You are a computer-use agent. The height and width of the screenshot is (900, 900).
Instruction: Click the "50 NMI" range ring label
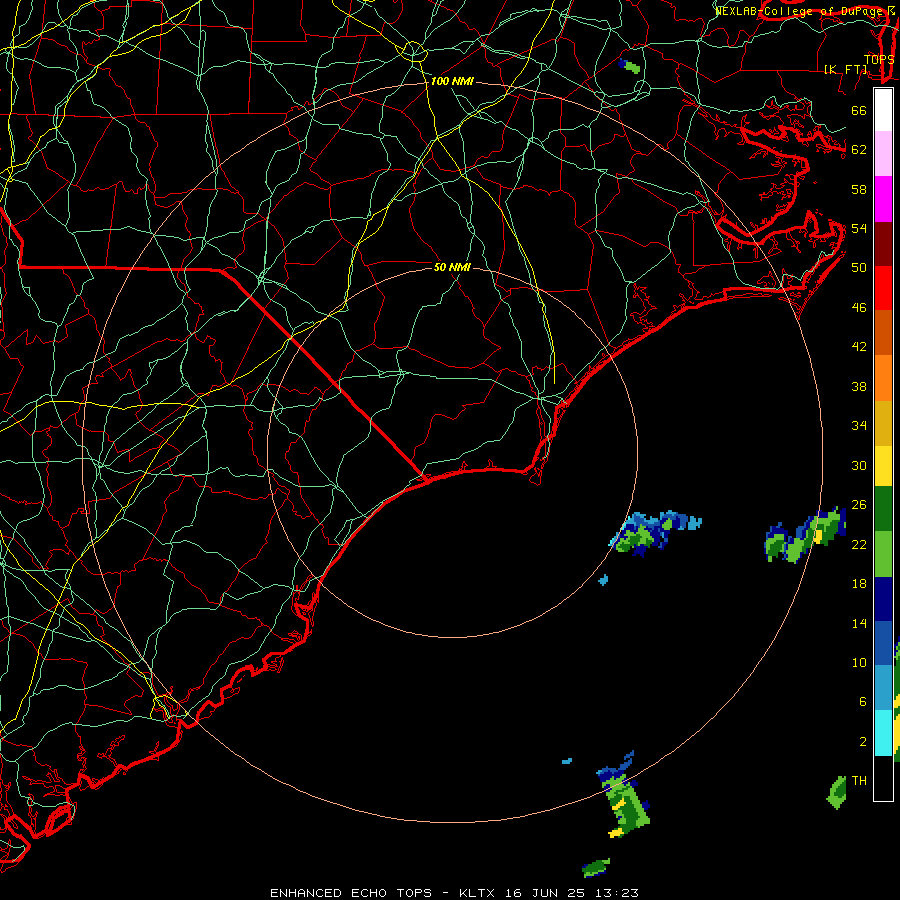pos(452,267)
